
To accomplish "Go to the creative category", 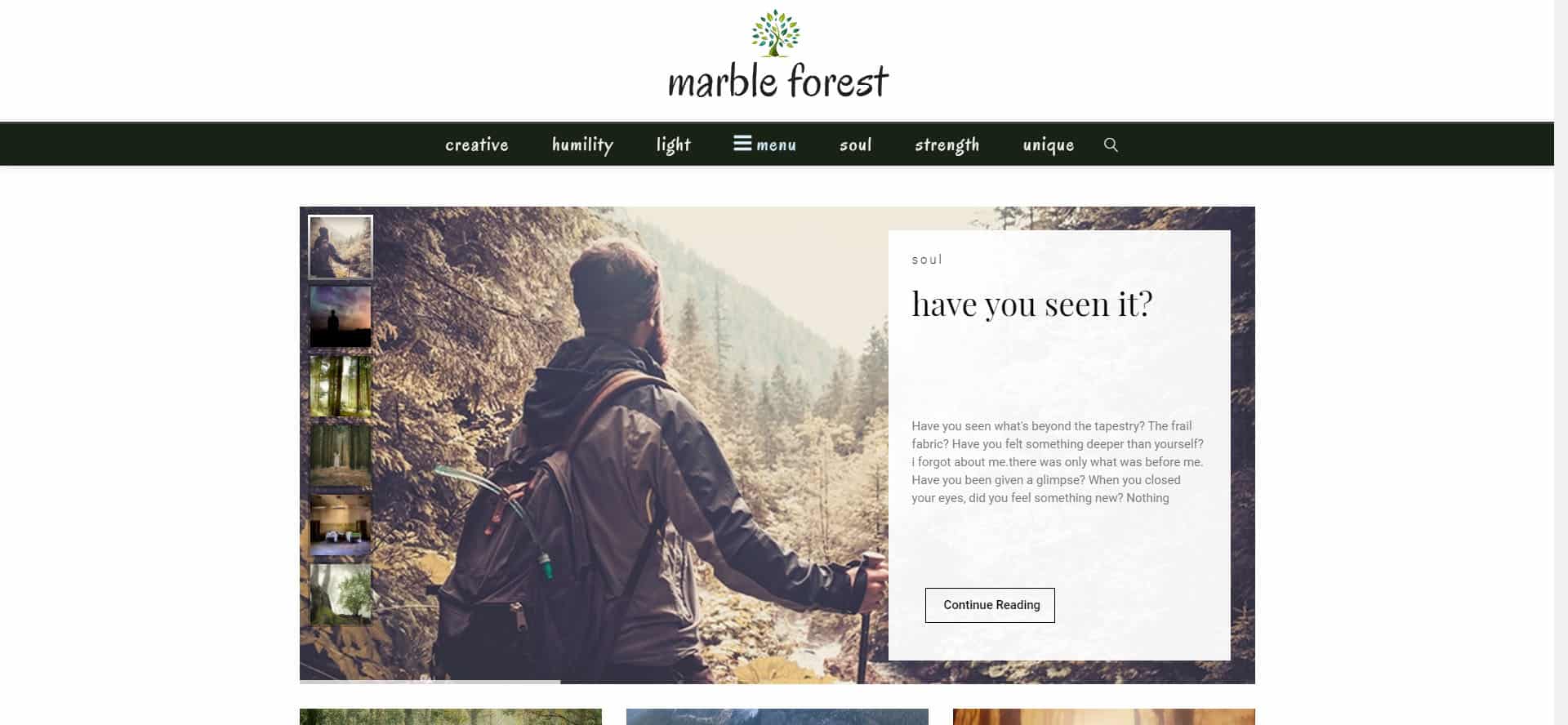I will coord(477,145).
